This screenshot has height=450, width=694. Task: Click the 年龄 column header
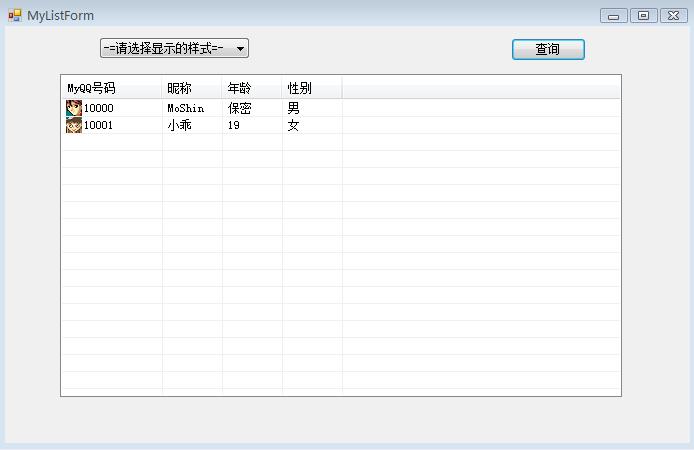252,88
